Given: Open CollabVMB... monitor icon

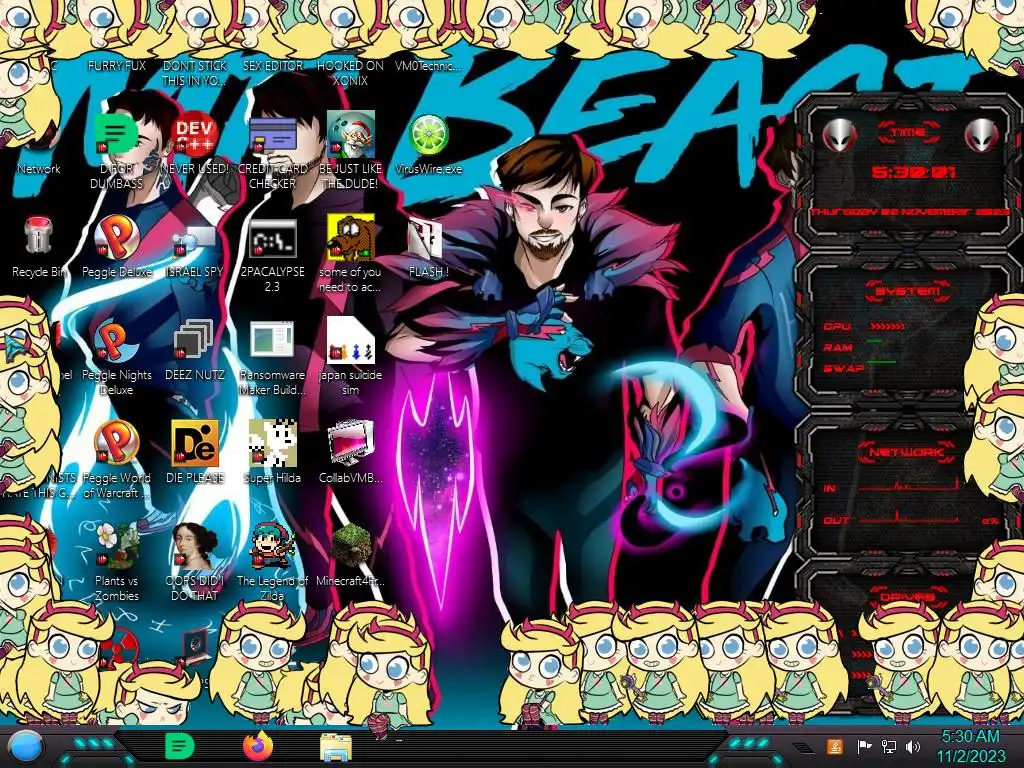Looking at the screenshot, I should click(350, 444).
